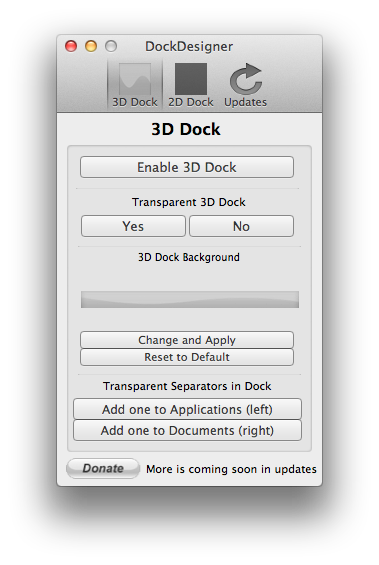This screenshot has width=379, height=565.
Task: Click the DockDesigner window title
Action: tap(189, 46)
